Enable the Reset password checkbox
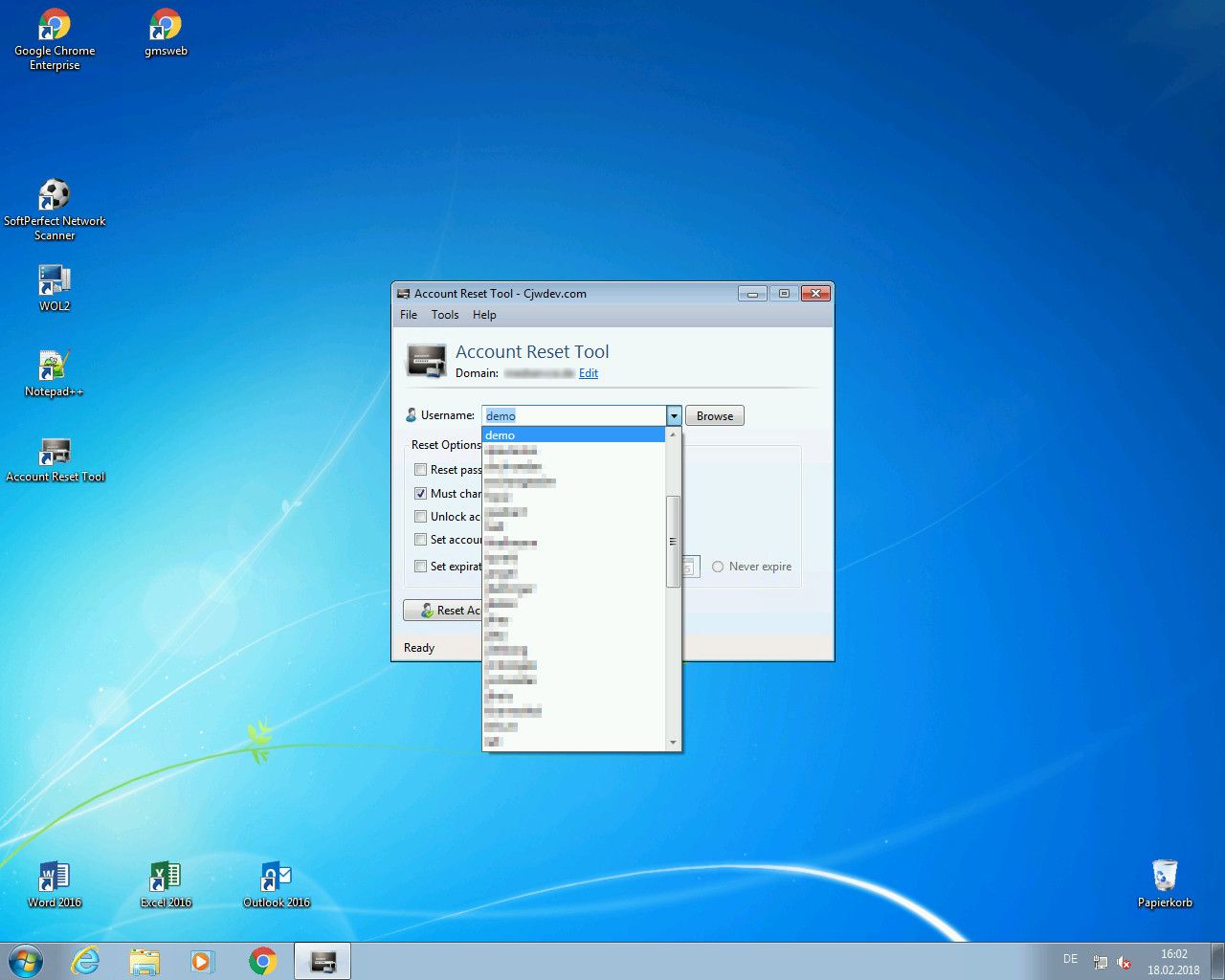This screenshot has height=980, width=1225. tap(420, 470)
